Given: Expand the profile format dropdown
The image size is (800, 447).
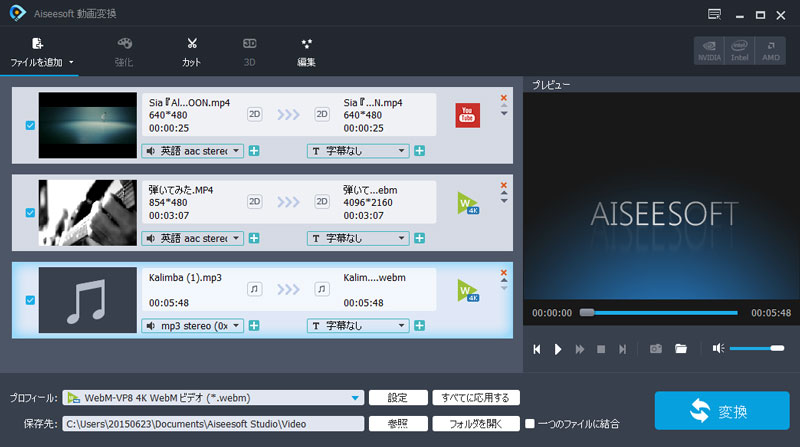Looking at the screenshot, I should click(x=355, y=398).
